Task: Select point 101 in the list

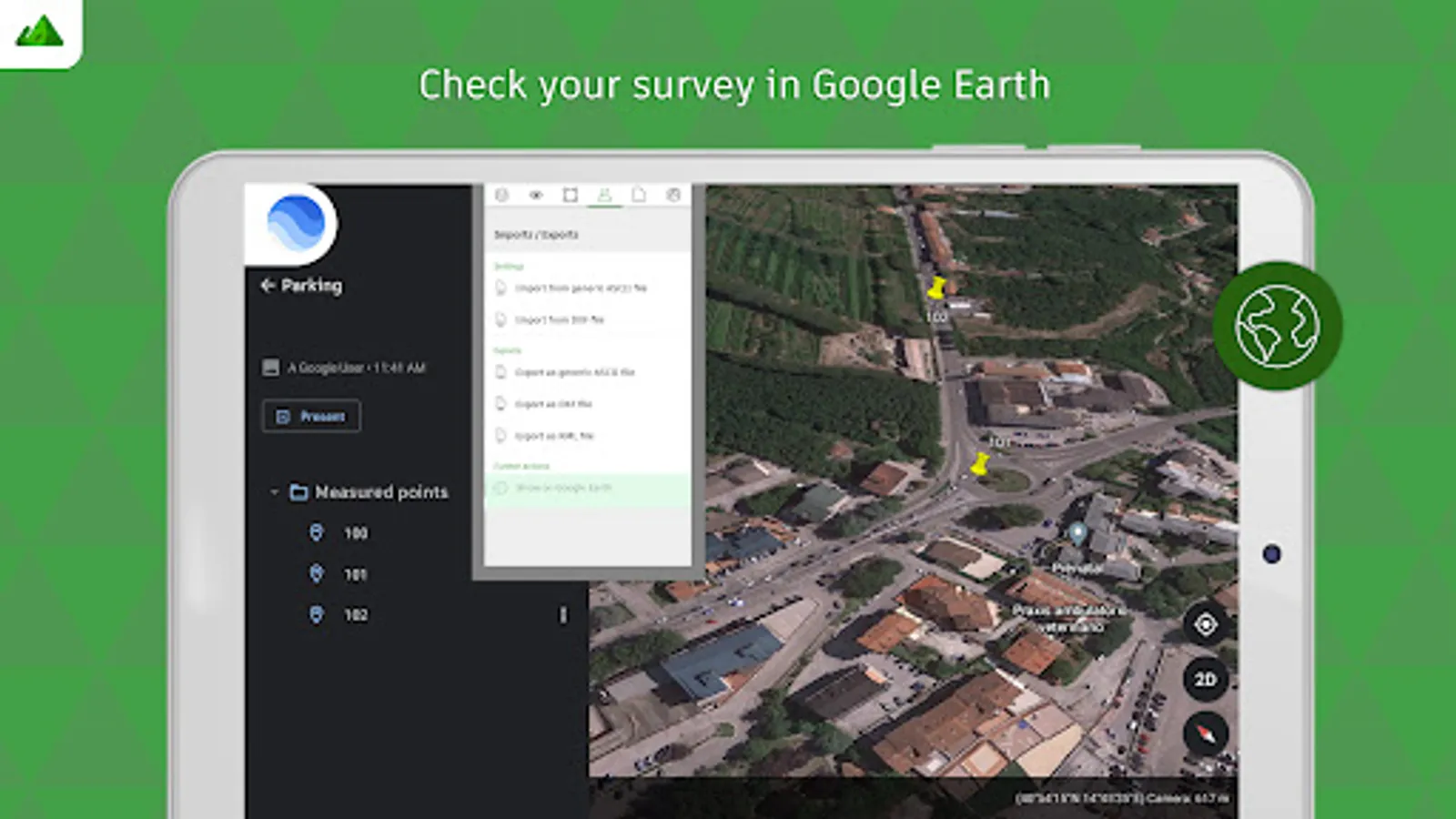Action: (x=356, y=574)
